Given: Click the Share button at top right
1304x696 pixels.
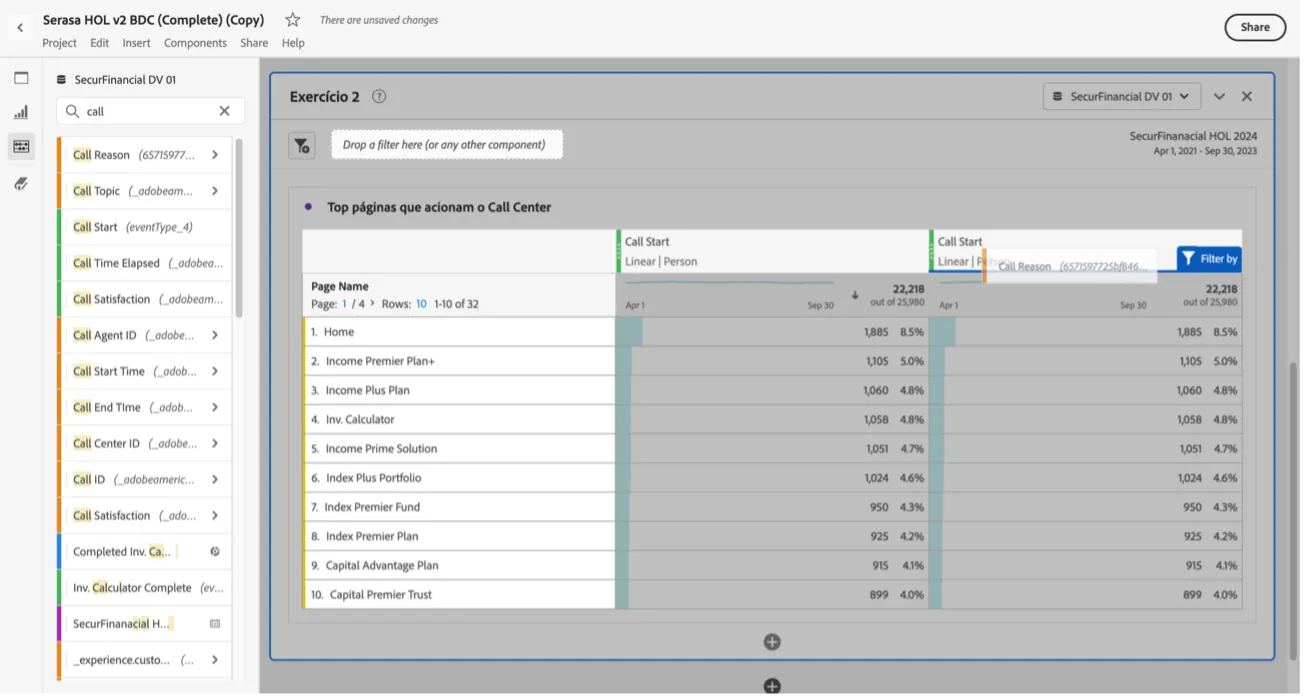Looking at the screenshot, I should pyautogui.click(x=1255, y=28).
